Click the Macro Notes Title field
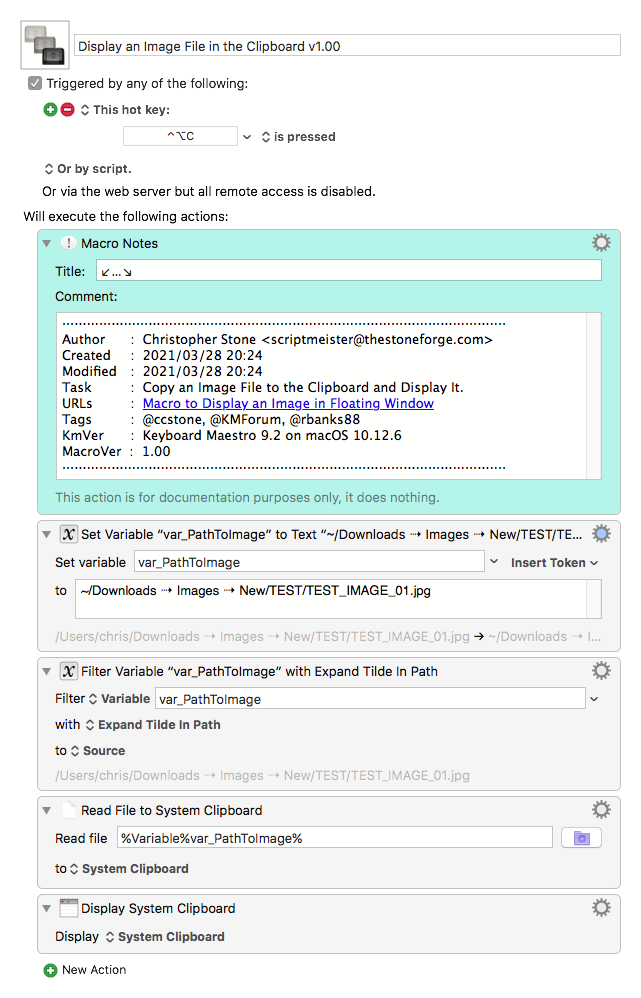 point(349,271)
